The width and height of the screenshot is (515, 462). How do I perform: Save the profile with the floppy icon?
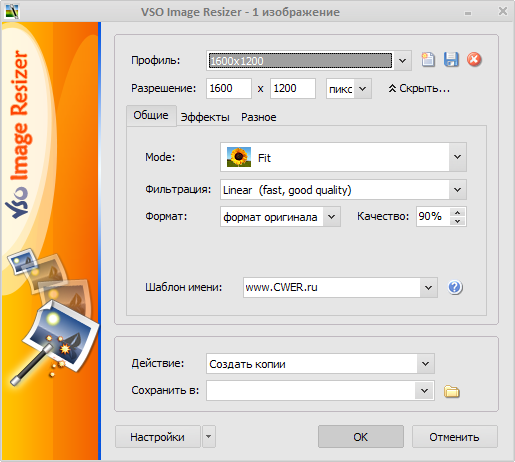point(451,60)
